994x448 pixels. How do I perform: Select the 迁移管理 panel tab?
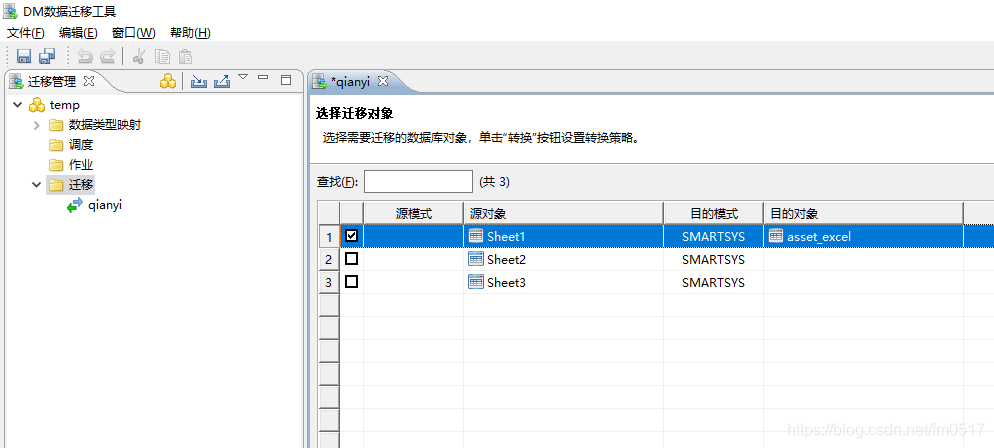(x=52, y=81)
